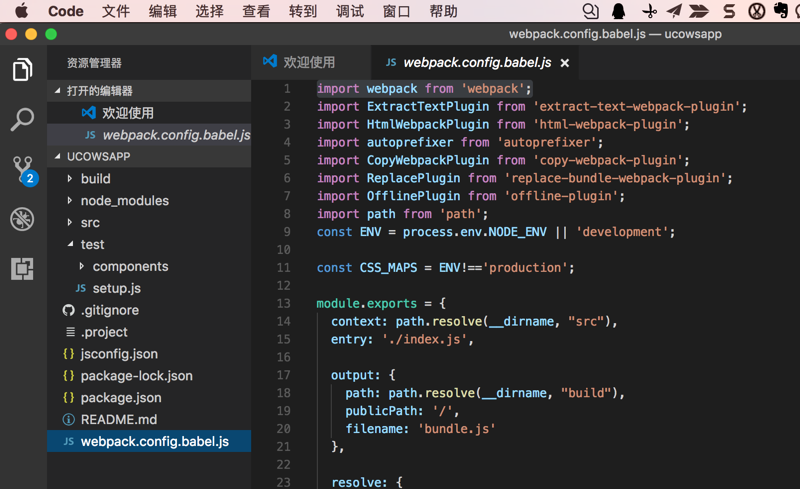Click the paper plane icon in menu bar
Screen dimensions: 800x489
pos(674,11)
